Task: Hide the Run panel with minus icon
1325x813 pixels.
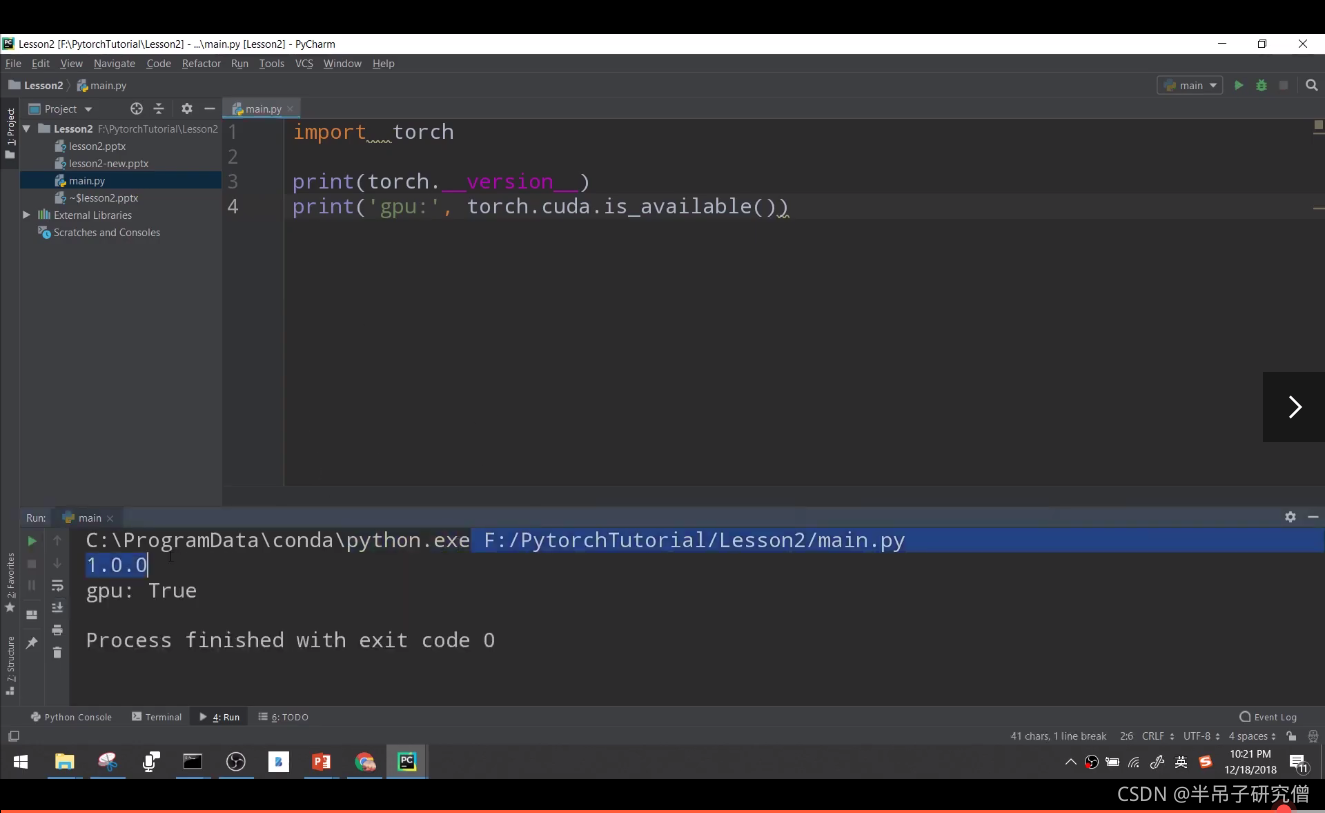Action: point(1311,517)
